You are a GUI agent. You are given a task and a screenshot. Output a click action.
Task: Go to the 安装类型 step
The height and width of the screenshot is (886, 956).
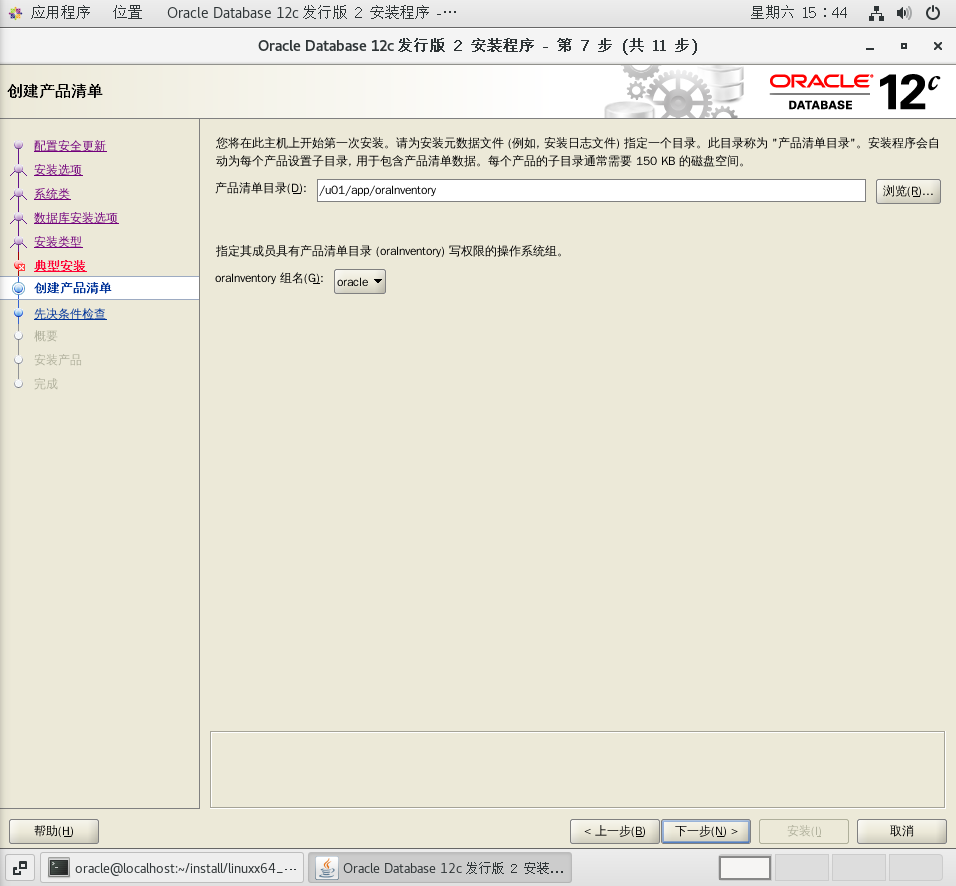click(58, 241)
